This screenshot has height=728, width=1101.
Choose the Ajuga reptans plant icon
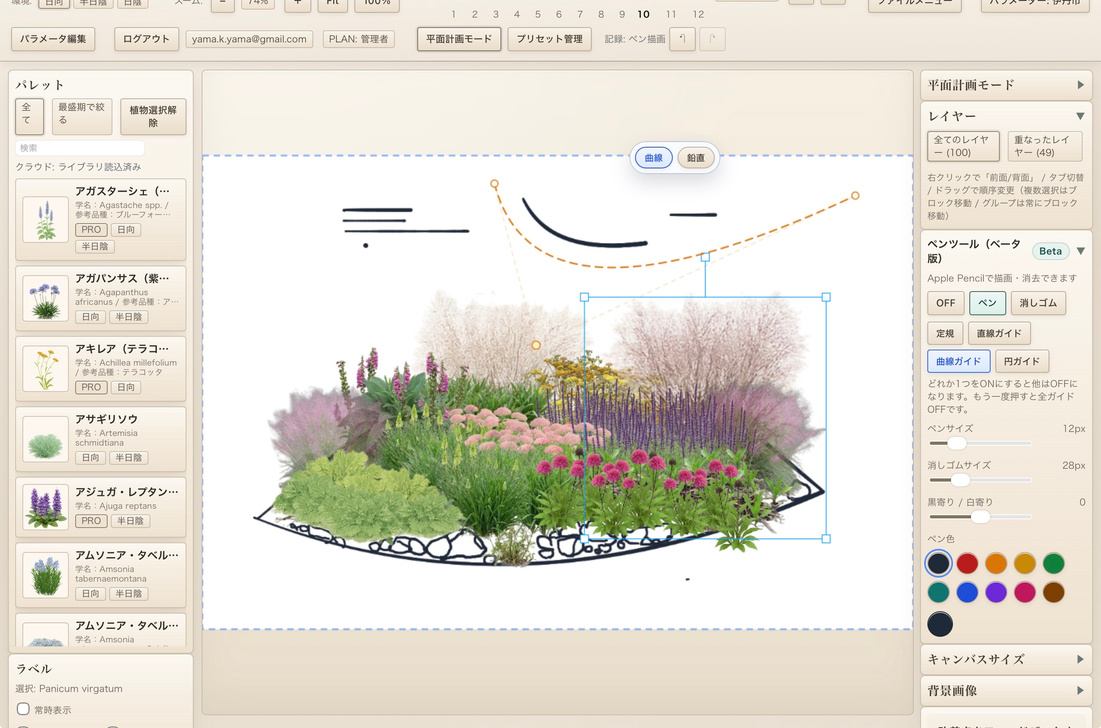pyautogui.click(x=45, y=506)
